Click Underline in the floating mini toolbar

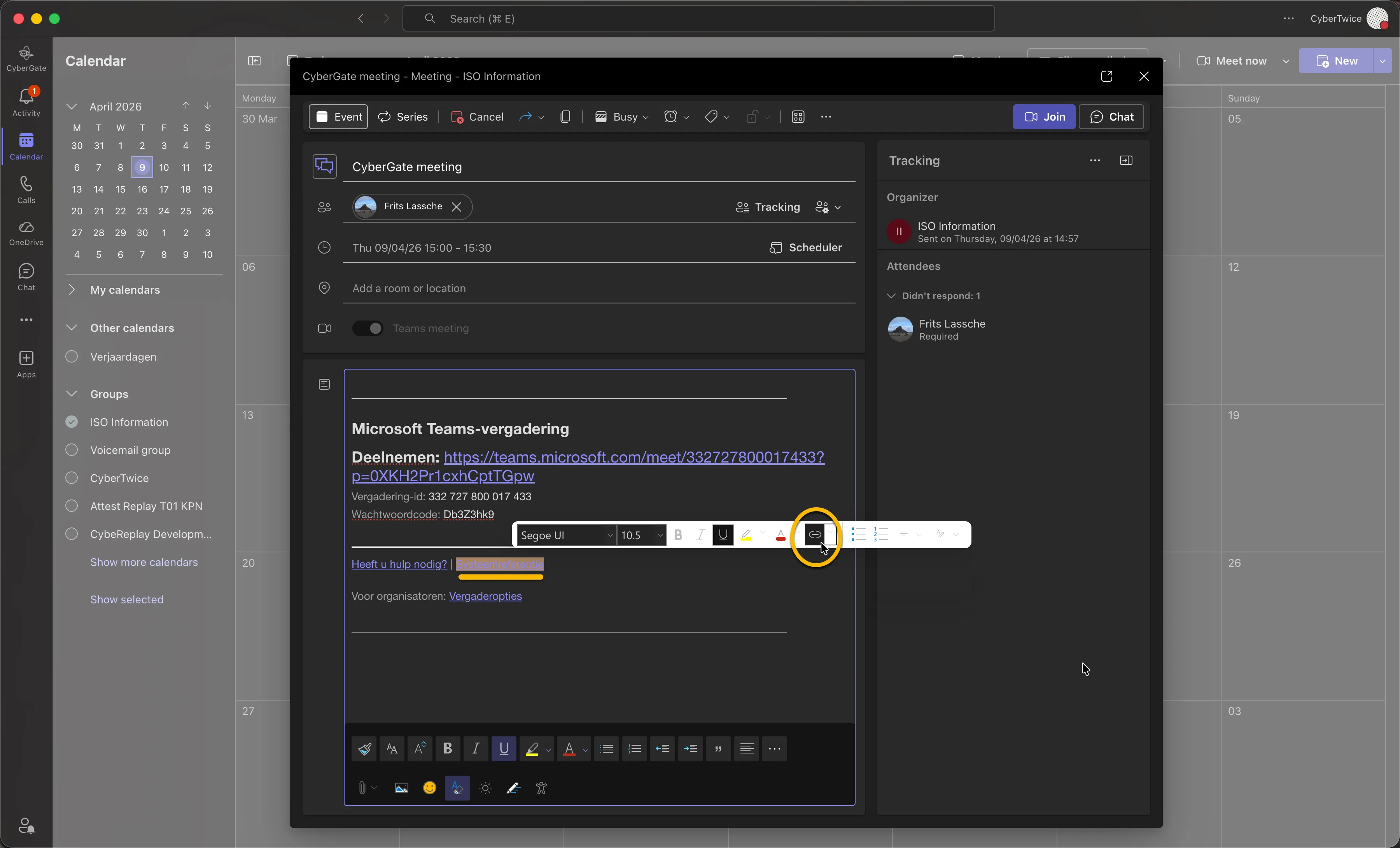(x=723, y=534)
